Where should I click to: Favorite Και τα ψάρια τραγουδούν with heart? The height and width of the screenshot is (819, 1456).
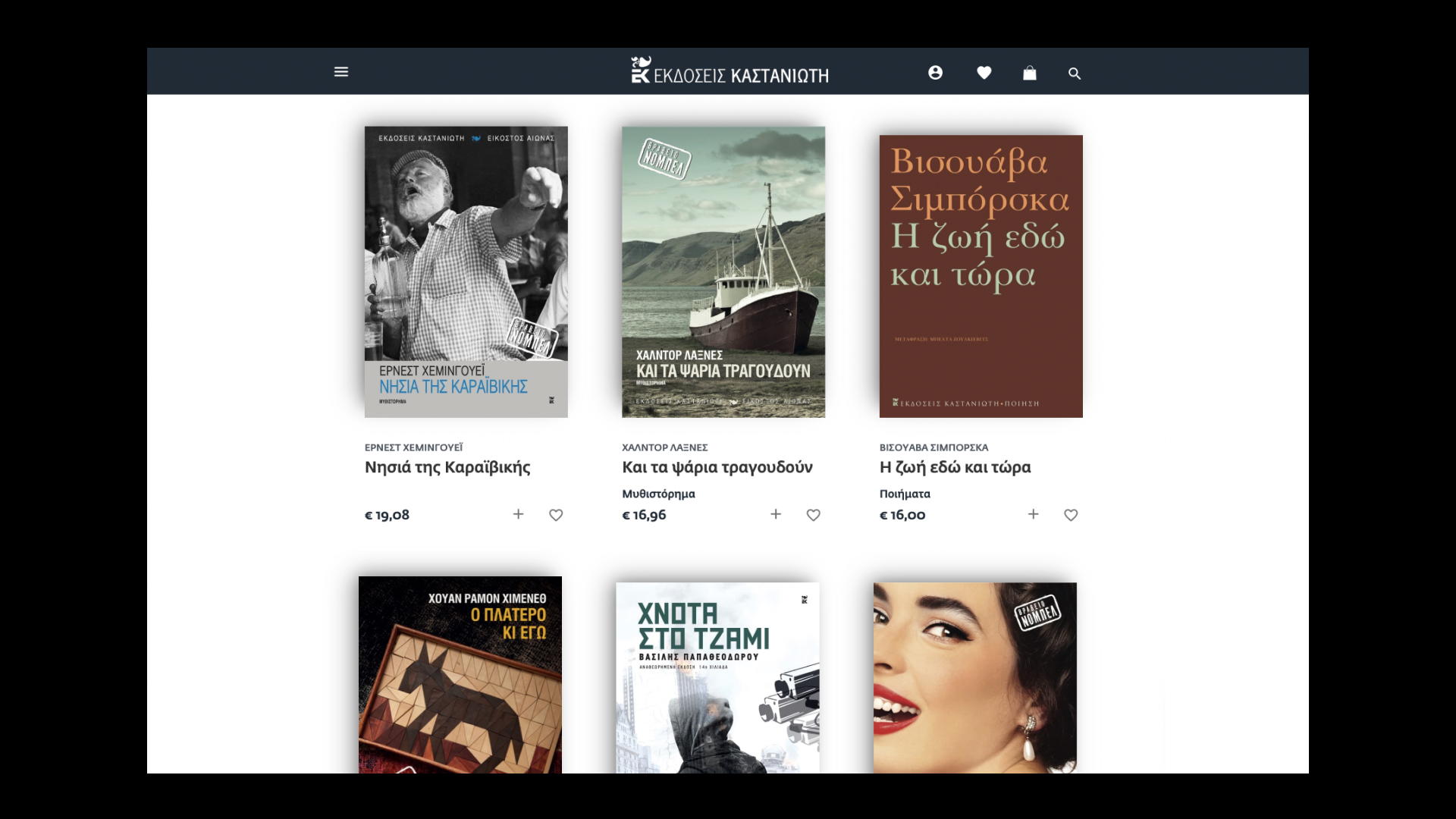tap(814, 515)
